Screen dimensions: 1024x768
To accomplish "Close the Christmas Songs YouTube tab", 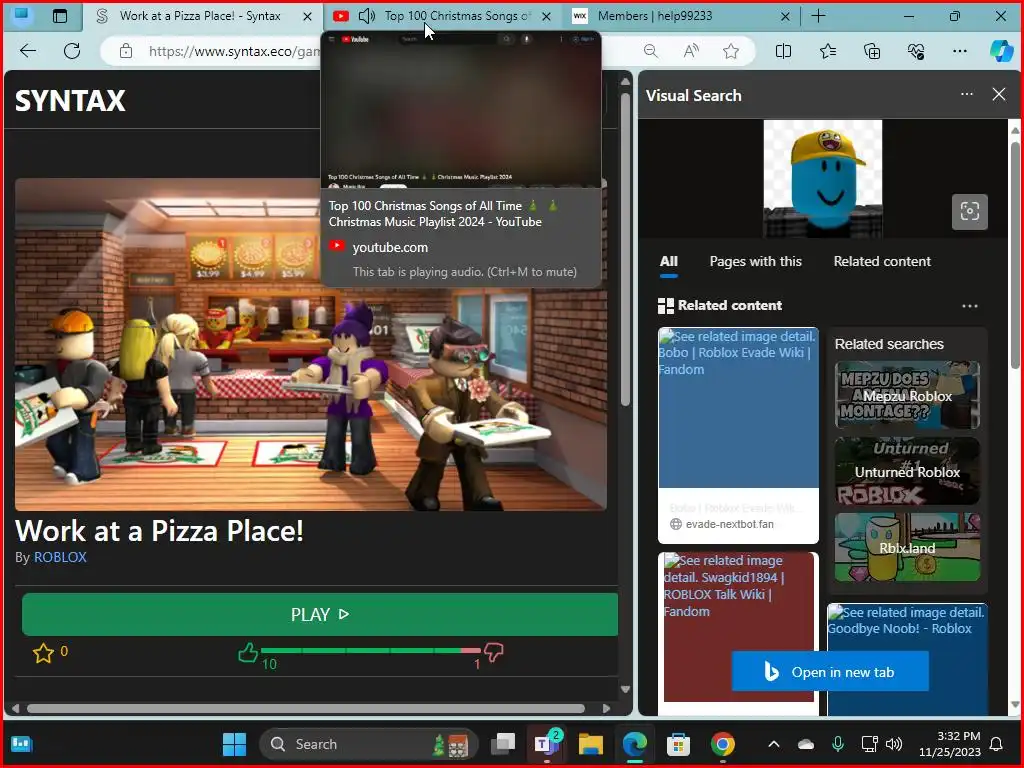I will tap(547, 16).
